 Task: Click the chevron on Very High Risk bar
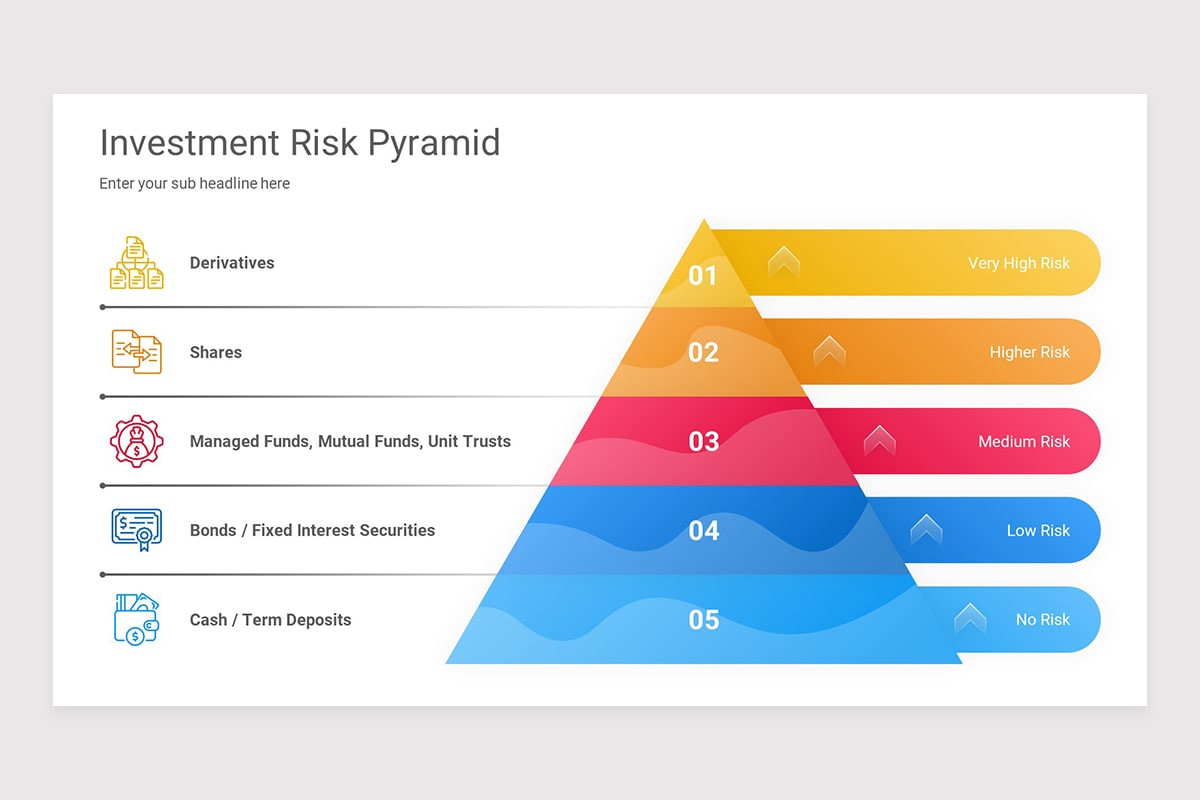784,262
